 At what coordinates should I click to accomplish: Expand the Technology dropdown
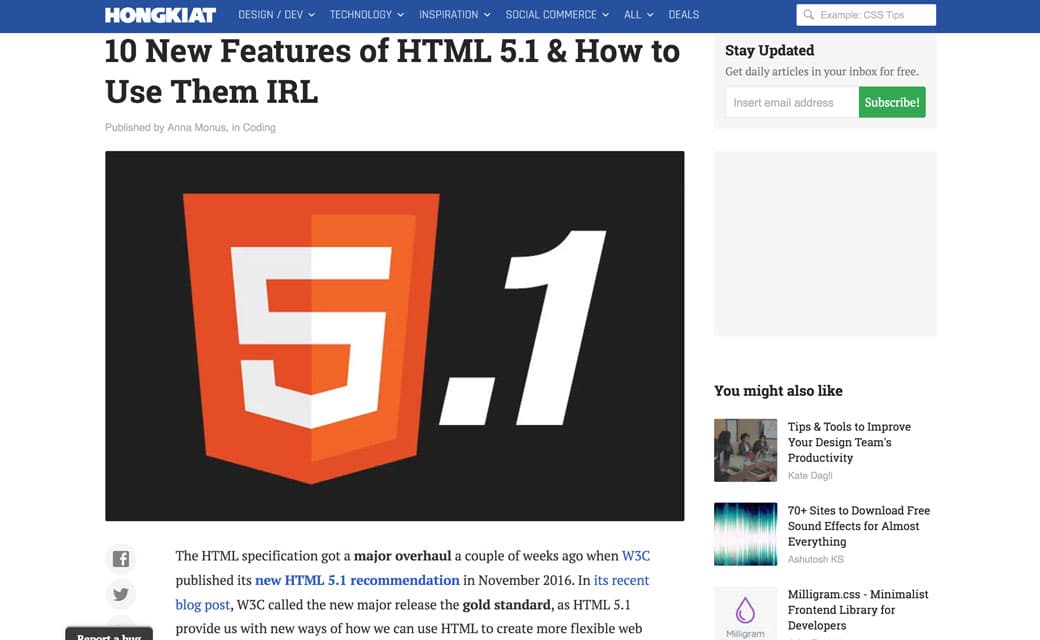367,15
